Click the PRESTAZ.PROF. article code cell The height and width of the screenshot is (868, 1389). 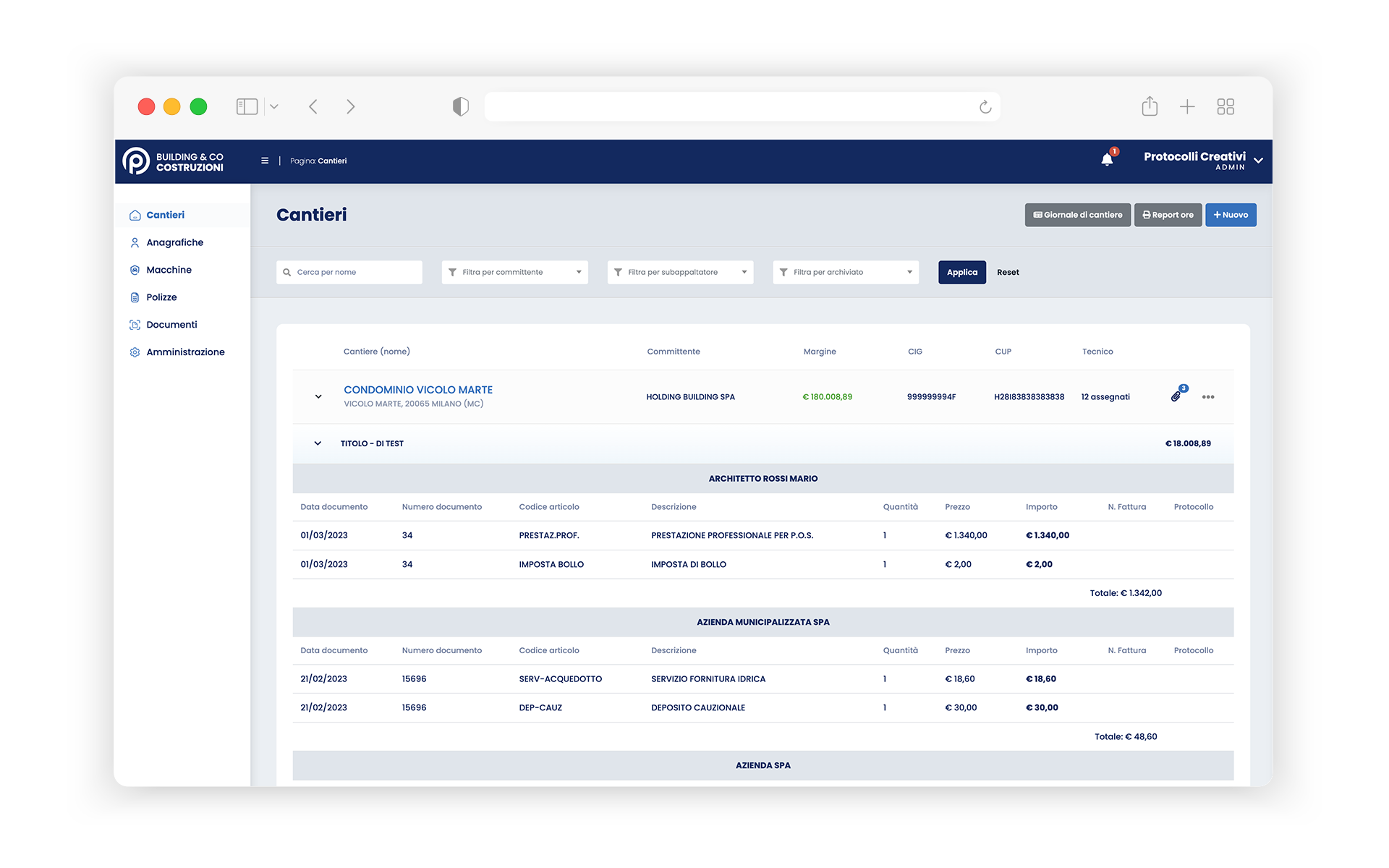[x=549, y=536]
